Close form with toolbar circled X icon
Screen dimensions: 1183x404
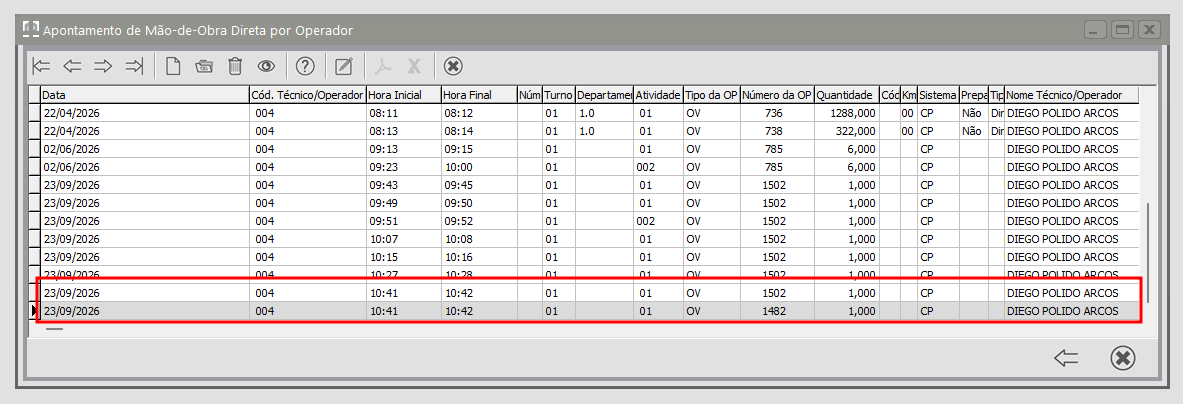[453, 66]
